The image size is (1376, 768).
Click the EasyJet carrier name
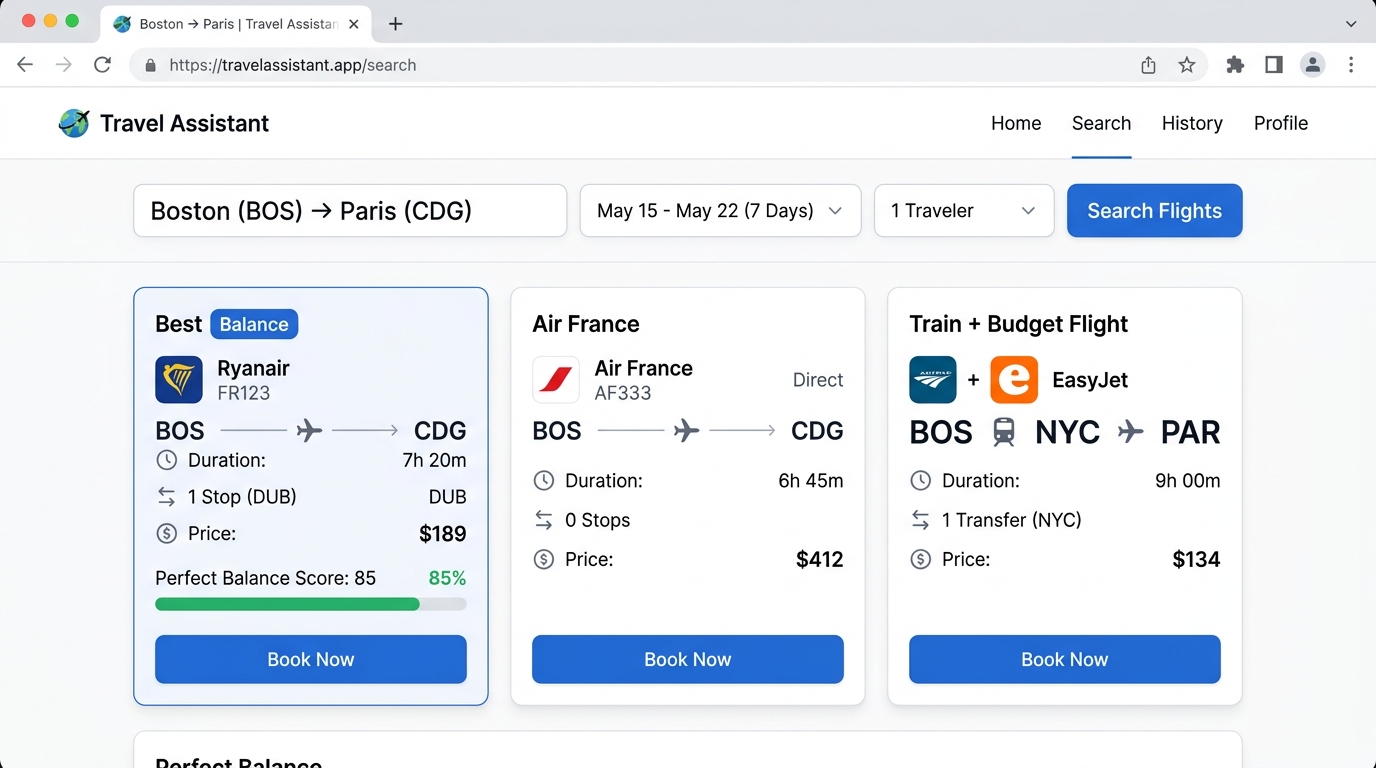point(1090,380)
